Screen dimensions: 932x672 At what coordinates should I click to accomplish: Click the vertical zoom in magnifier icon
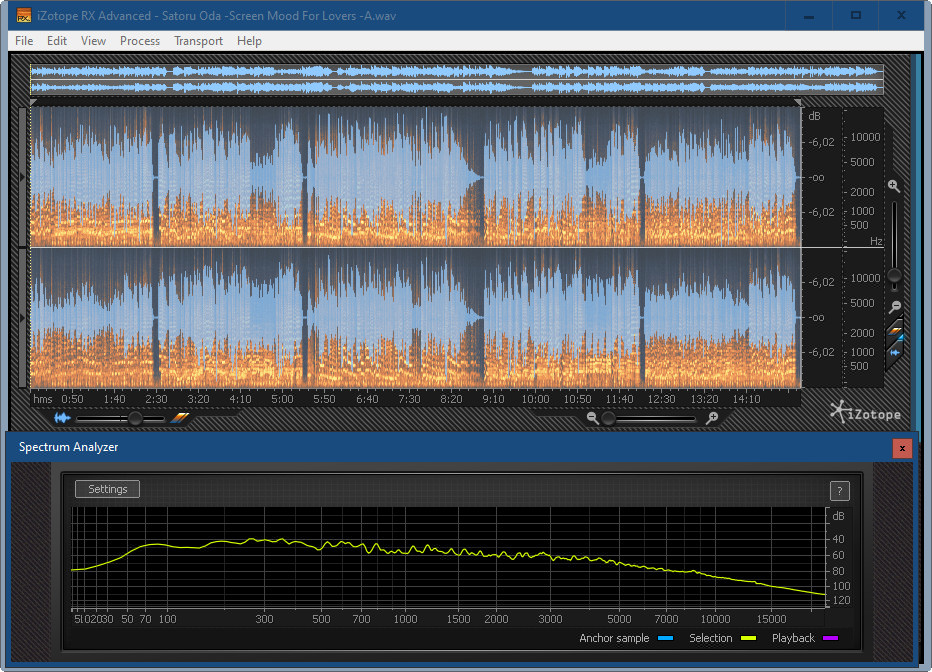894,186
